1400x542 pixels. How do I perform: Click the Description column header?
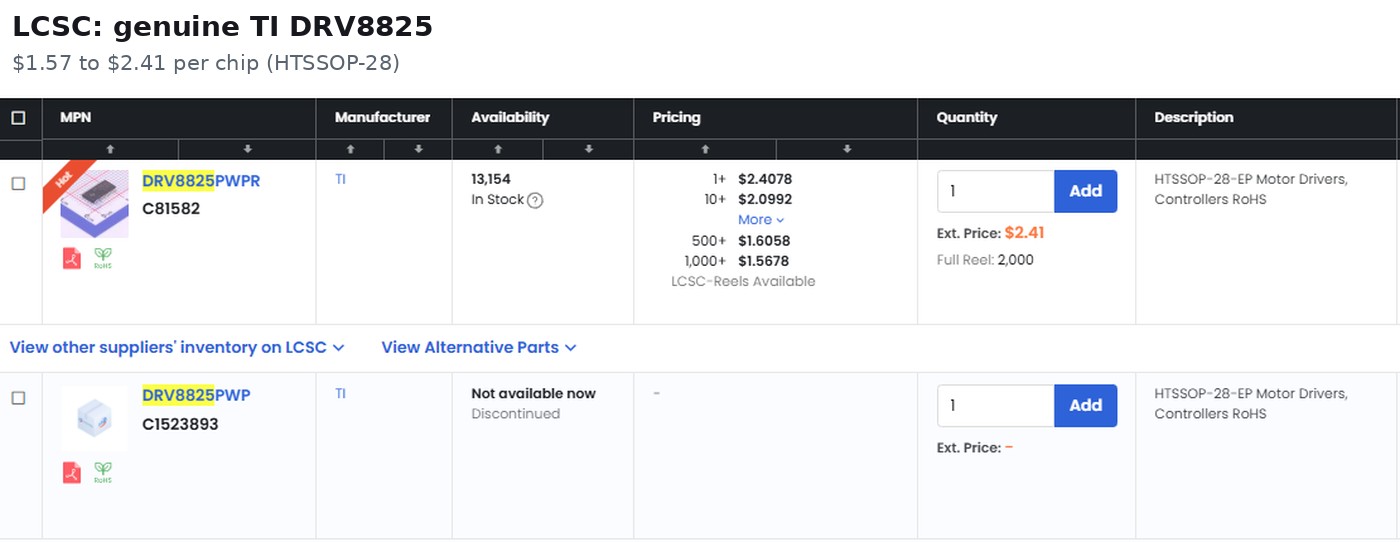[1194, 118]
